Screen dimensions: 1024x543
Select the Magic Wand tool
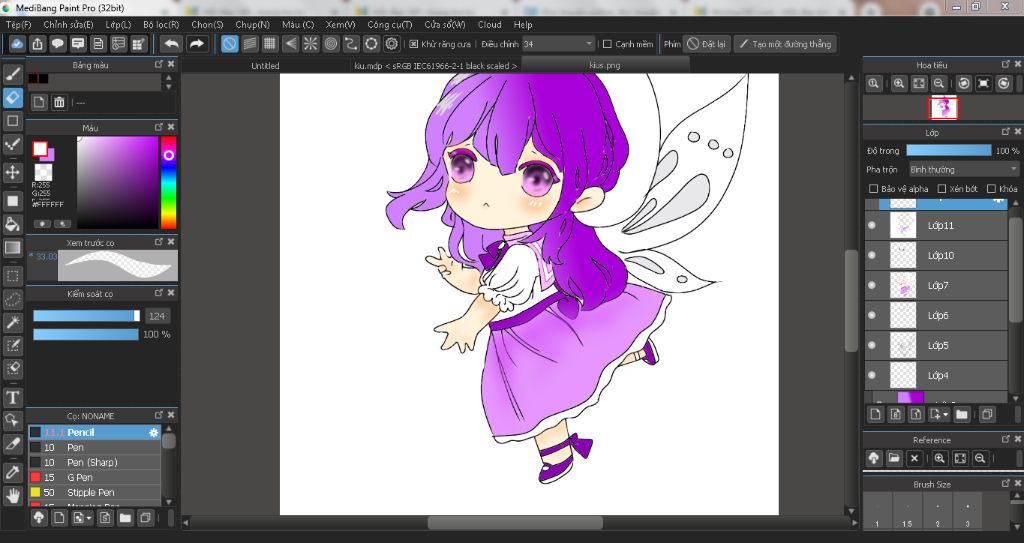click(x=12, y=322)
